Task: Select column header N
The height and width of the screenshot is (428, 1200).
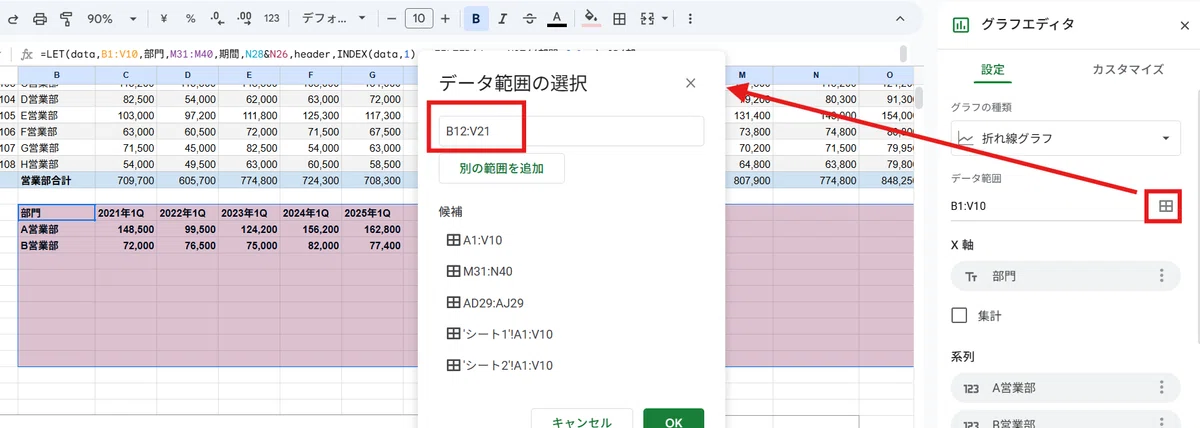Action: pos(816,75)
